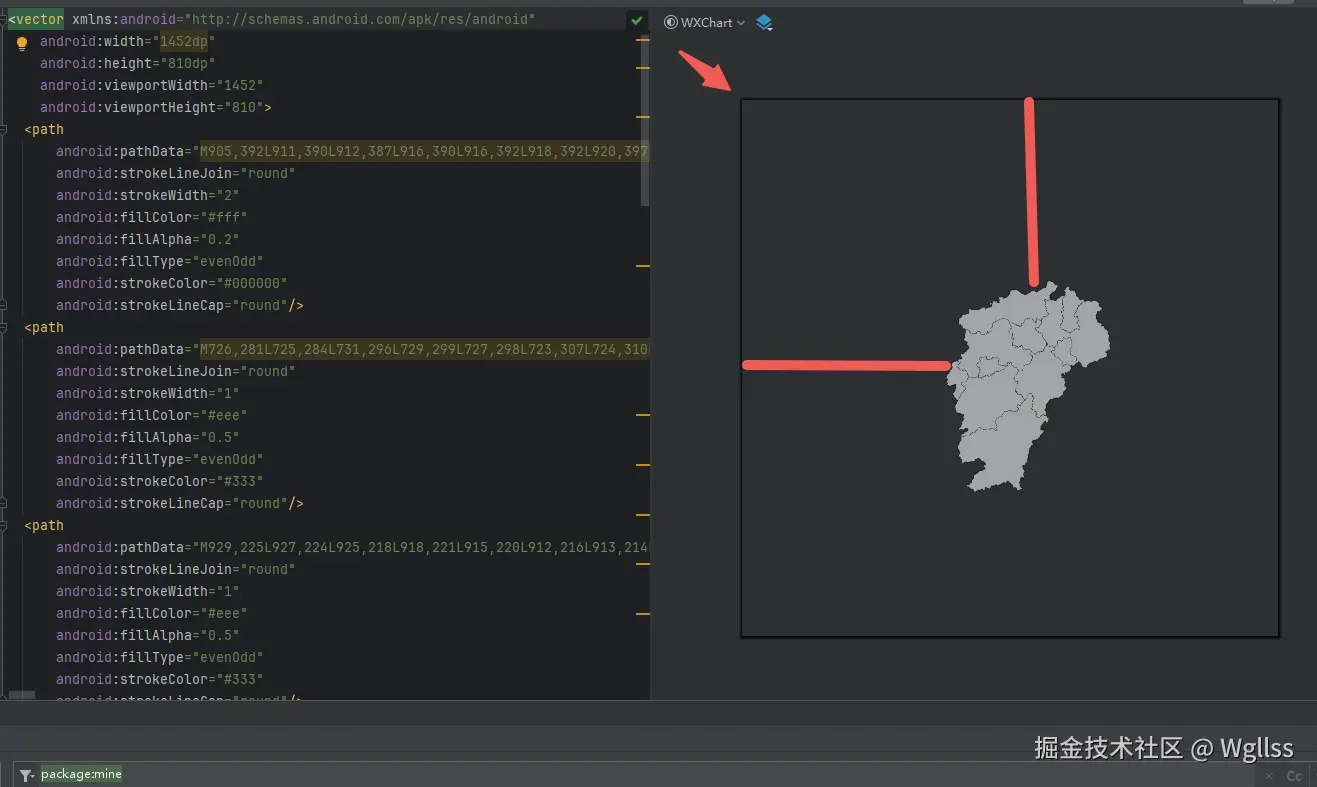The height and width of the screenshot is (787, 1317).
Task: Click the topmost yellow warning stripe mark
Action: pos(643,41)
